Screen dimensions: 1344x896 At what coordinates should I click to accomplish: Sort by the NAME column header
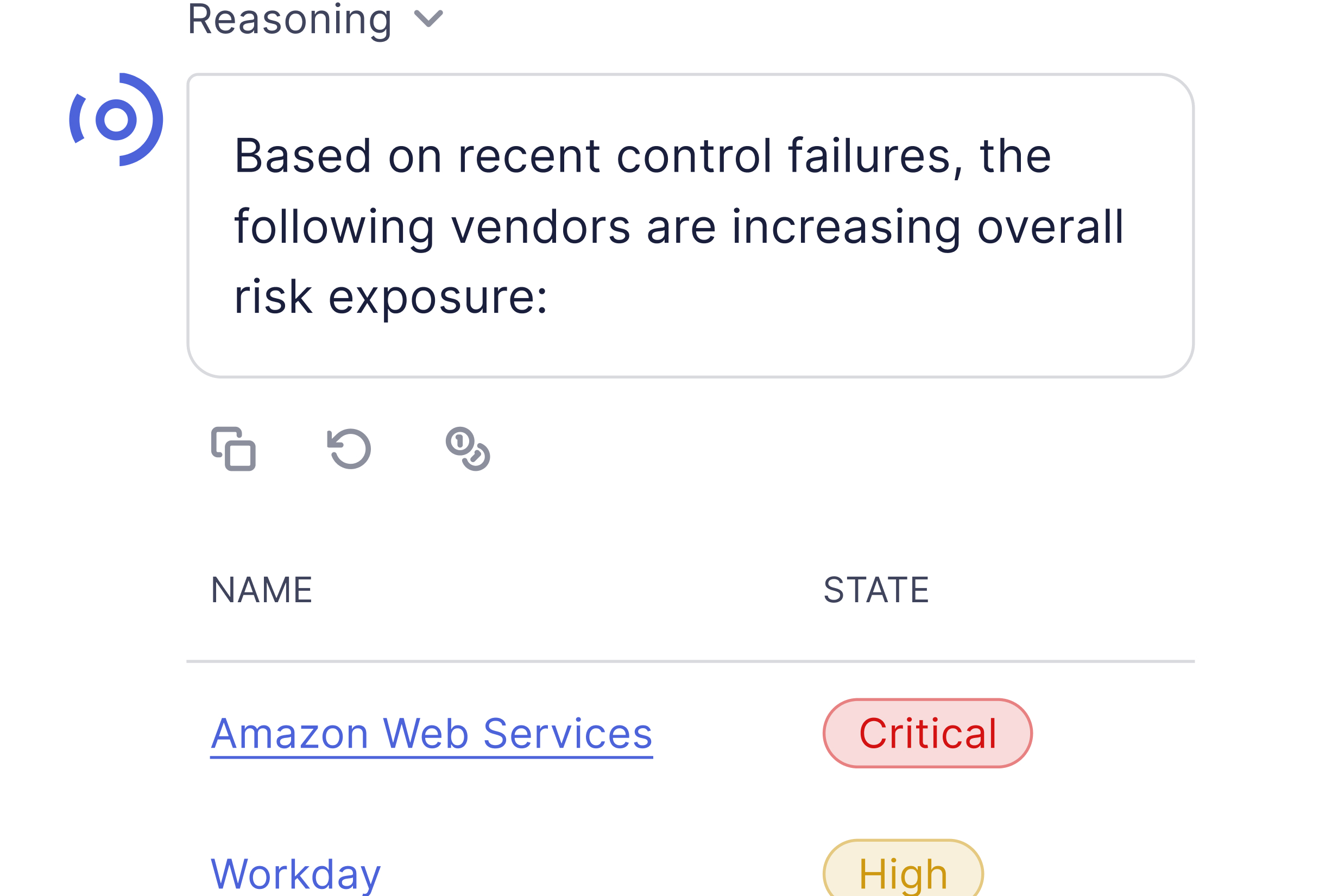pos(262,590)
